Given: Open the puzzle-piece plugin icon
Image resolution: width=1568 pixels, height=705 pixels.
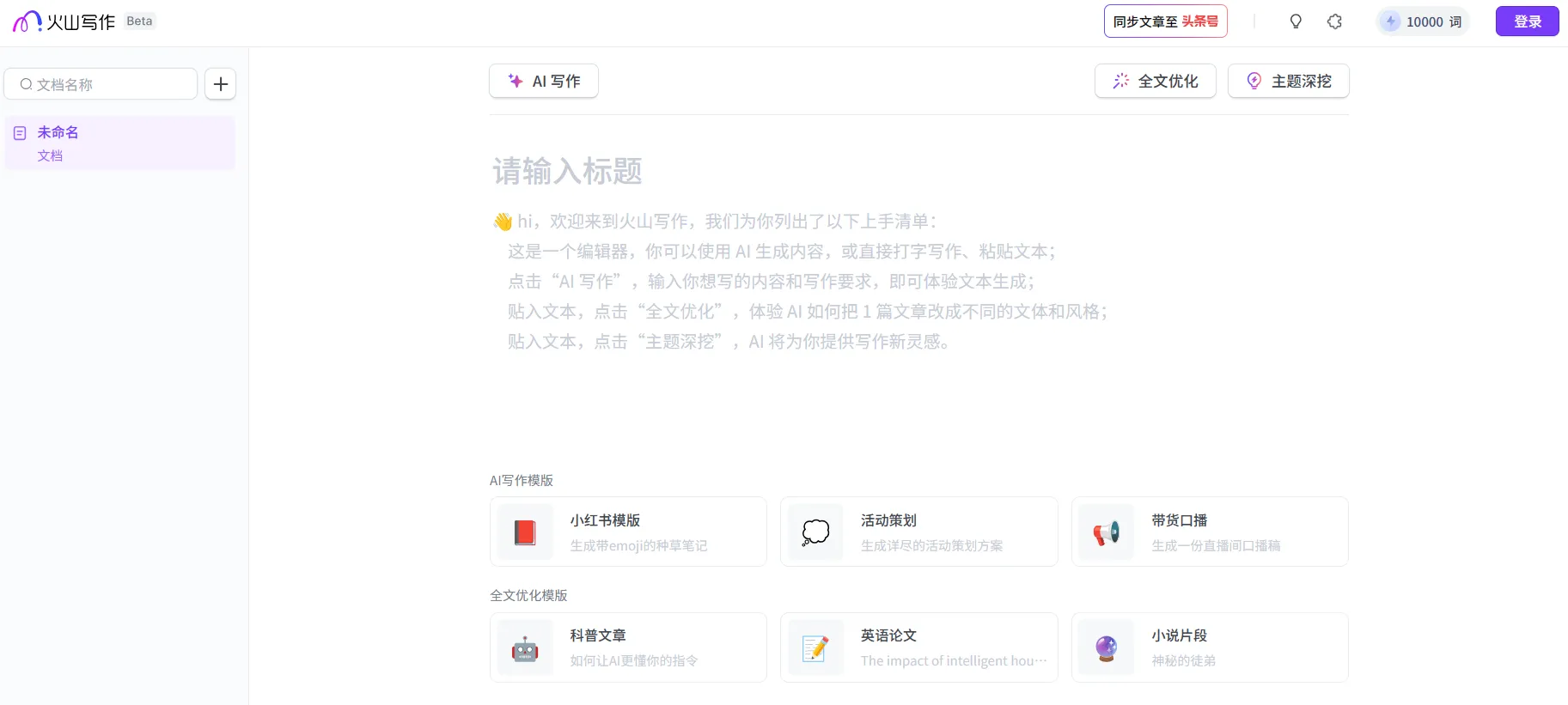Looking at the screenshot, I should tap(1334, 21).
